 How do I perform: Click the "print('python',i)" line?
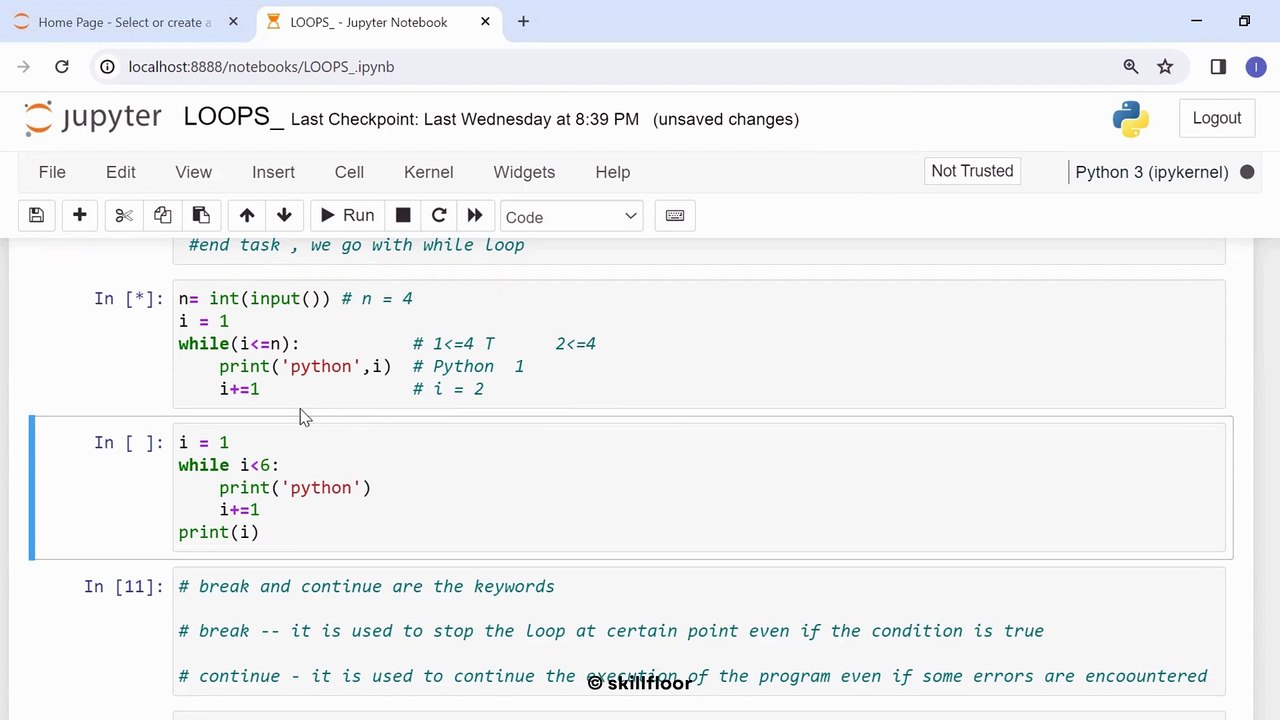pyautogui.click(x=306, y=366)
